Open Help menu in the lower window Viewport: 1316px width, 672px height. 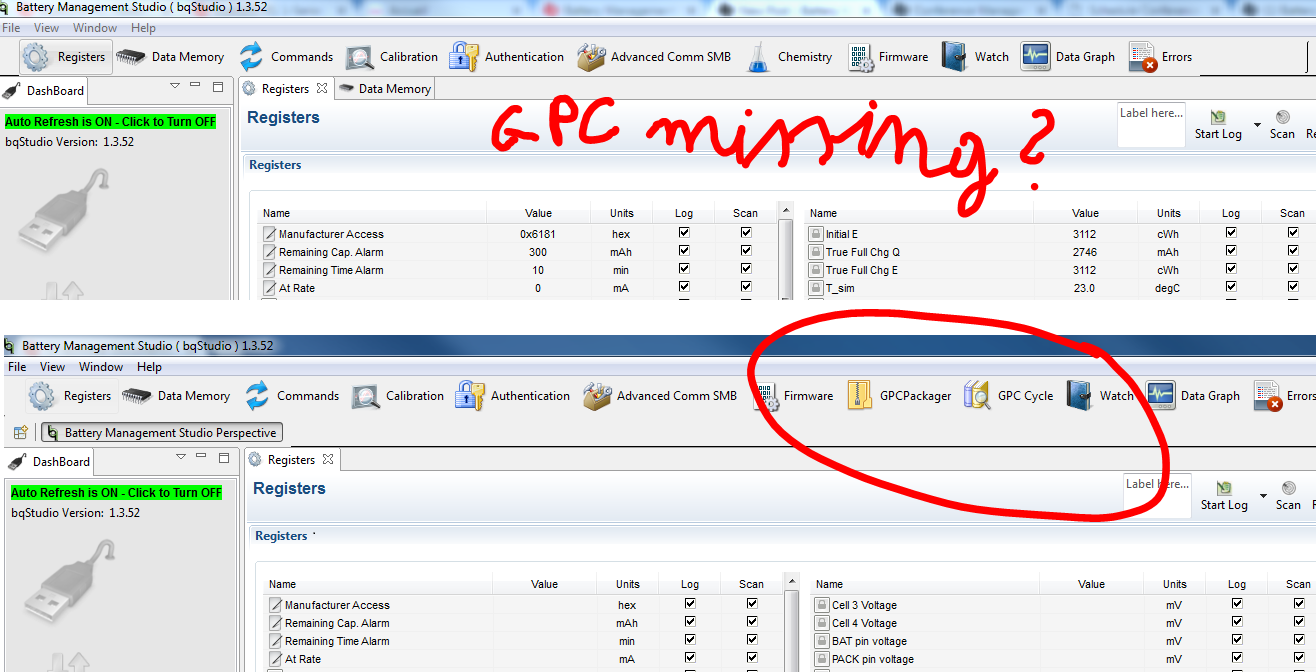click(x=149, y=367)
